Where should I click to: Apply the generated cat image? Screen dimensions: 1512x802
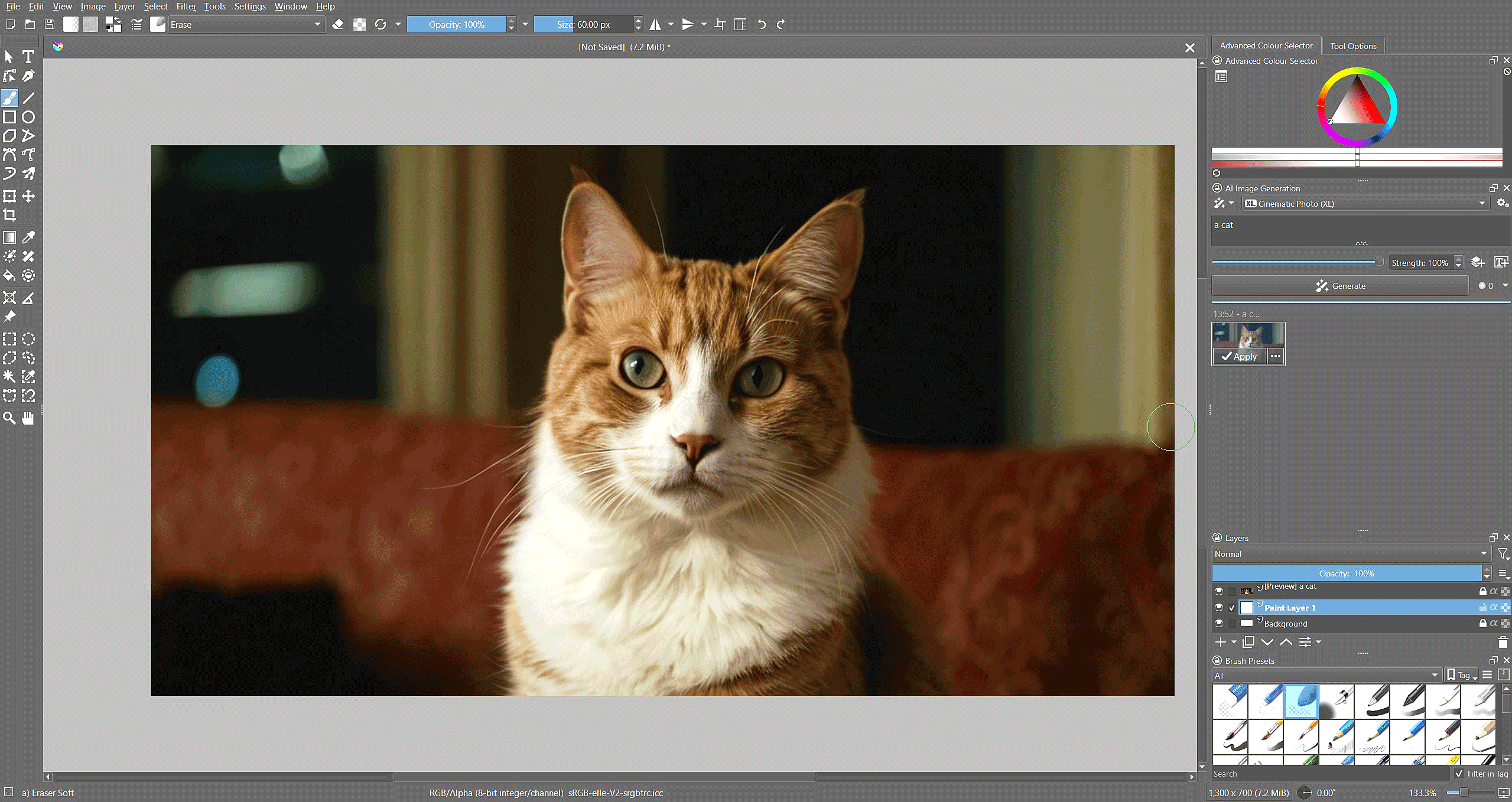point(1240,356)
